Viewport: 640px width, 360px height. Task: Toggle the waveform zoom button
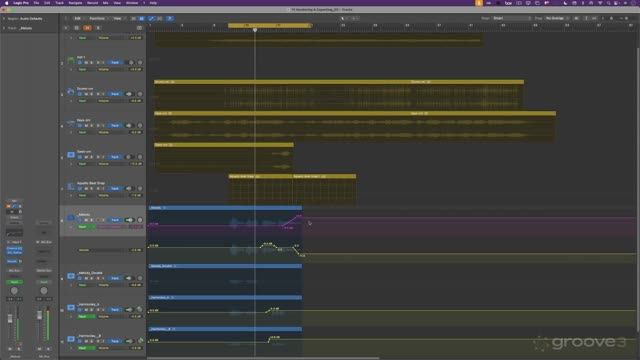pyautogui.click(x=576, y=18)
